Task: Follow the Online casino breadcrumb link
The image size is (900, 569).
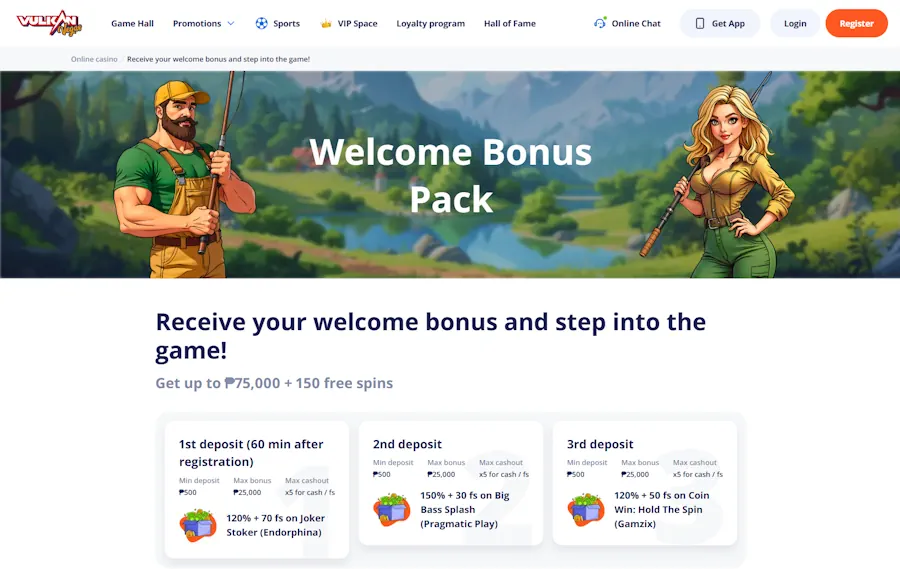Action: (94, 59)
